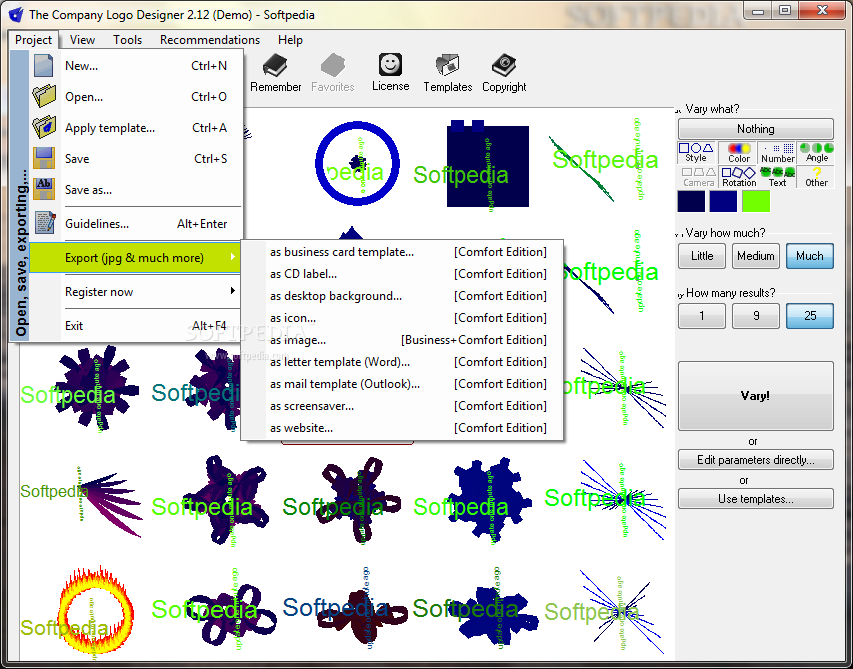Image resolution: width=853 pixels, height=669 pixels.
Task: Choose export as CD label
Action: (402, 274)
